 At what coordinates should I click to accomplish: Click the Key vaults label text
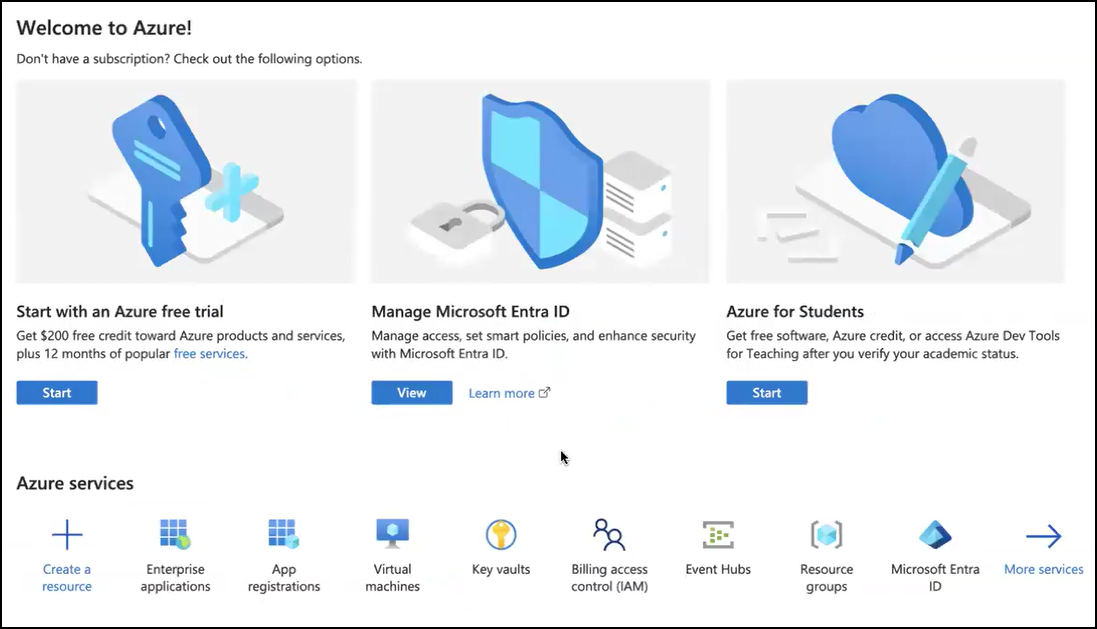point(501,570)
